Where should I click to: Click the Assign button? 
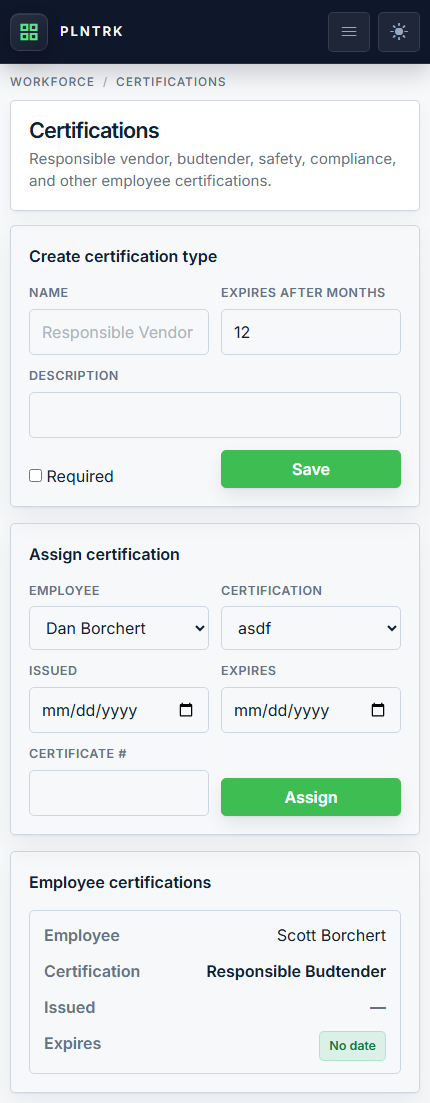tap(311, 797)
